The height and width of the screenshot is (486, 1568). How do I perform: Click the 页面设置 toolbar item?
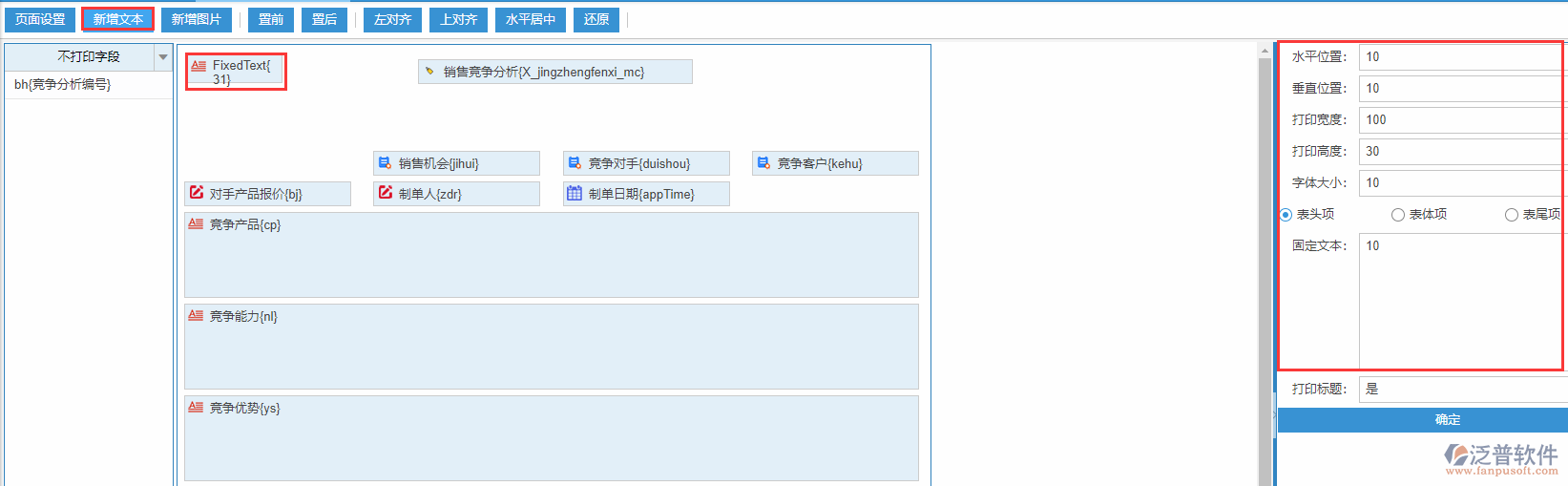pyautogui.click(x=40, y=19)
